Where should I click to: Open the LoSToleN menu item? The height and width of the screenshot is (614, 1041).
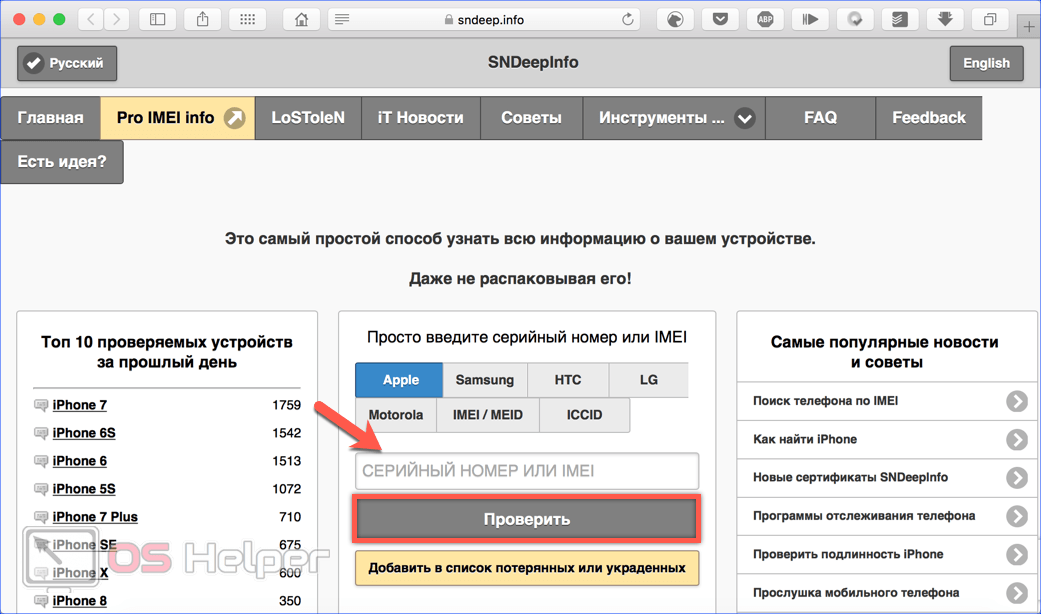tap(308, 117)
